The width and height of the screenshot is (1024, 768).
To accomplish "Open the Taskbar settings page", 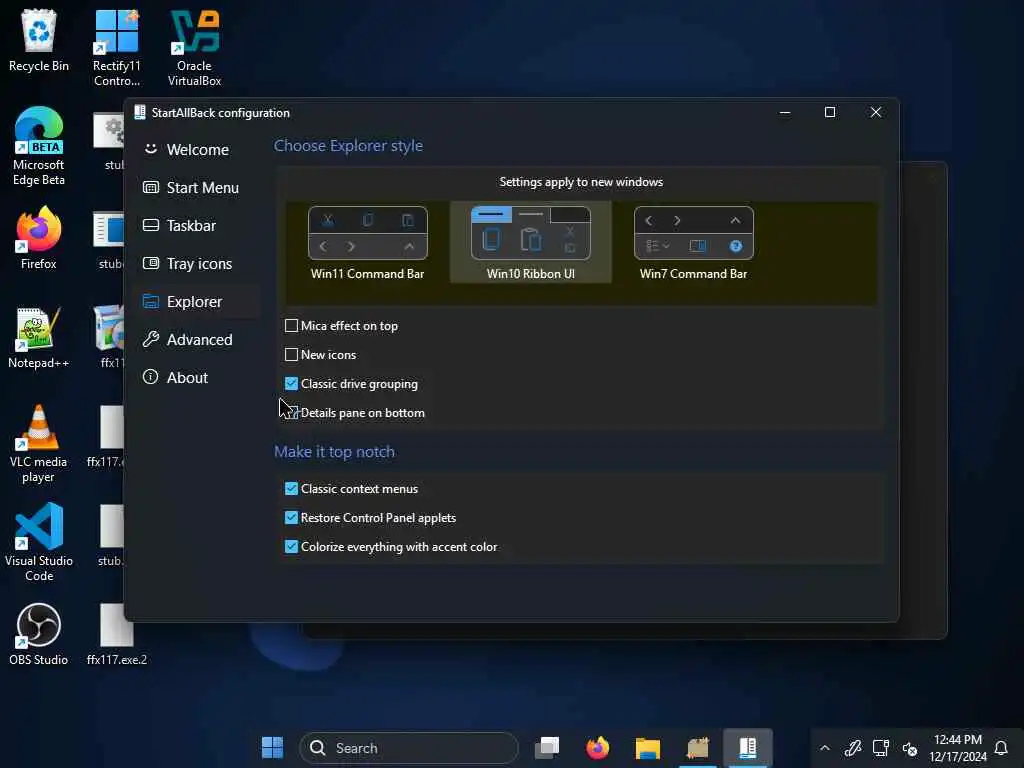I will click(x=196, y=225).
